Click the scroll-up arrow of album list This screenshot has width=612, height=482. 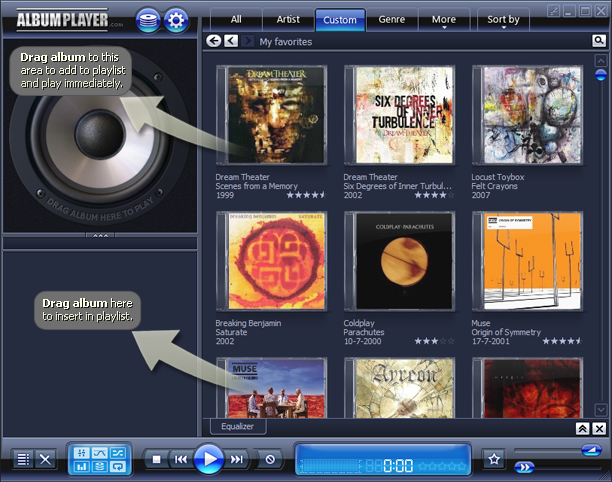coord(600,60)
